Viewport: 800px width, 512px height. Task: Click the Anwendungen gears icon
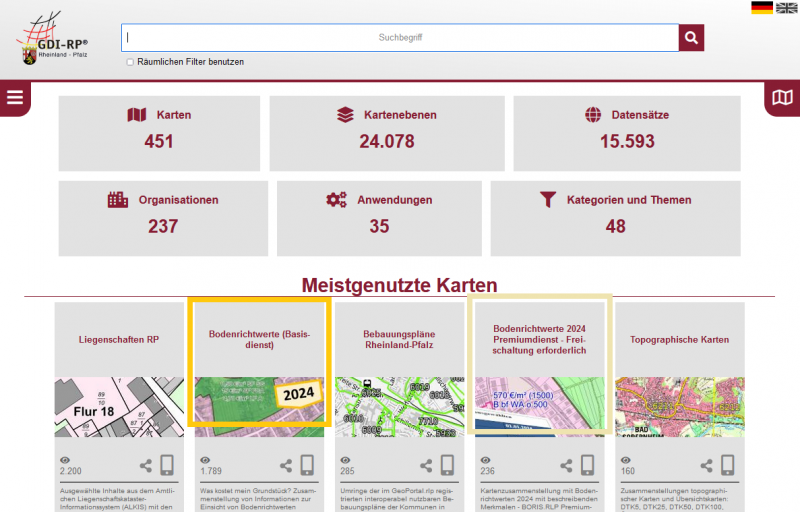click(x=337, y=199)
